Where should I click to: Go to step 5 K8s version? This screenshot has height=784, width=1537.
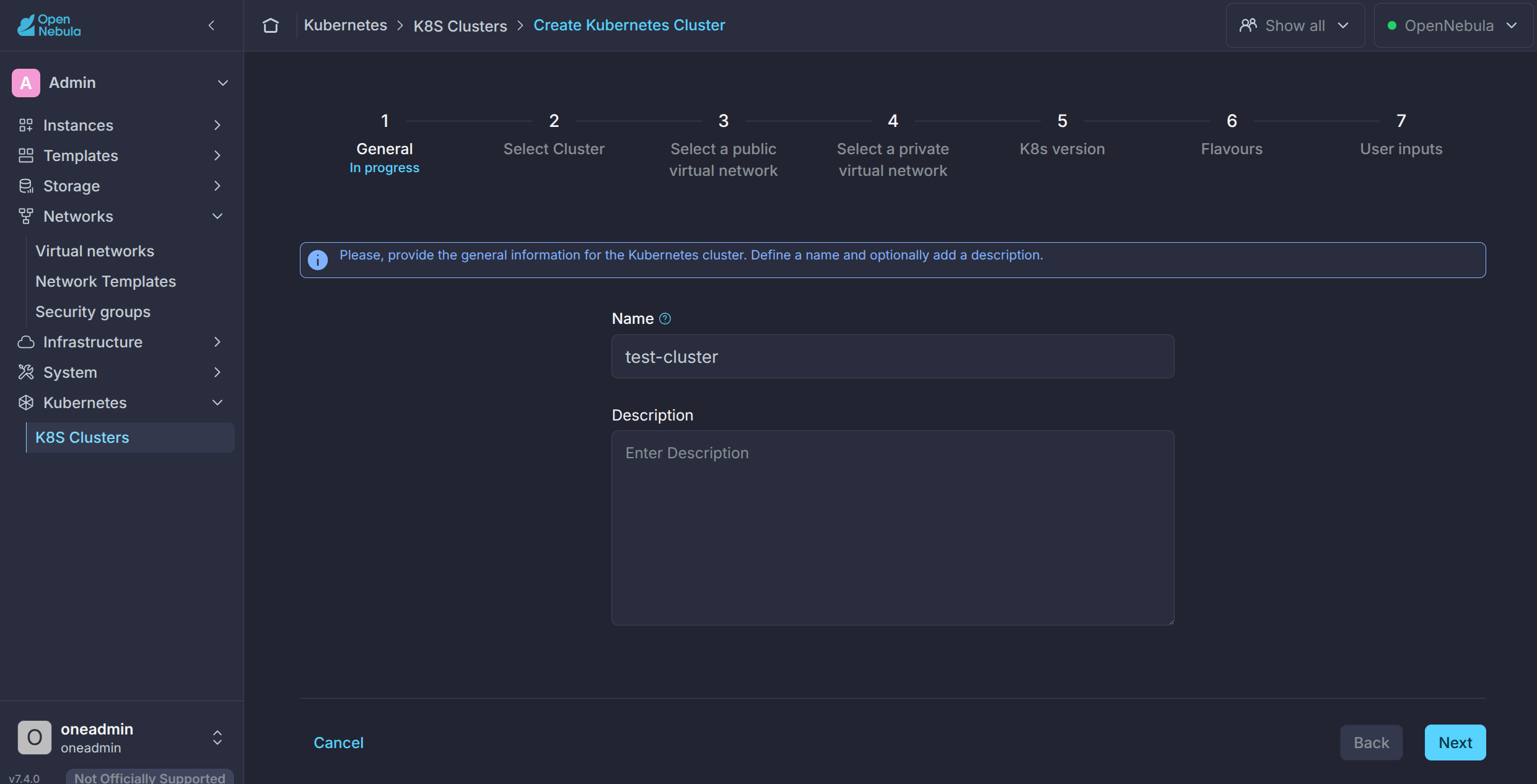[1062, 134]
